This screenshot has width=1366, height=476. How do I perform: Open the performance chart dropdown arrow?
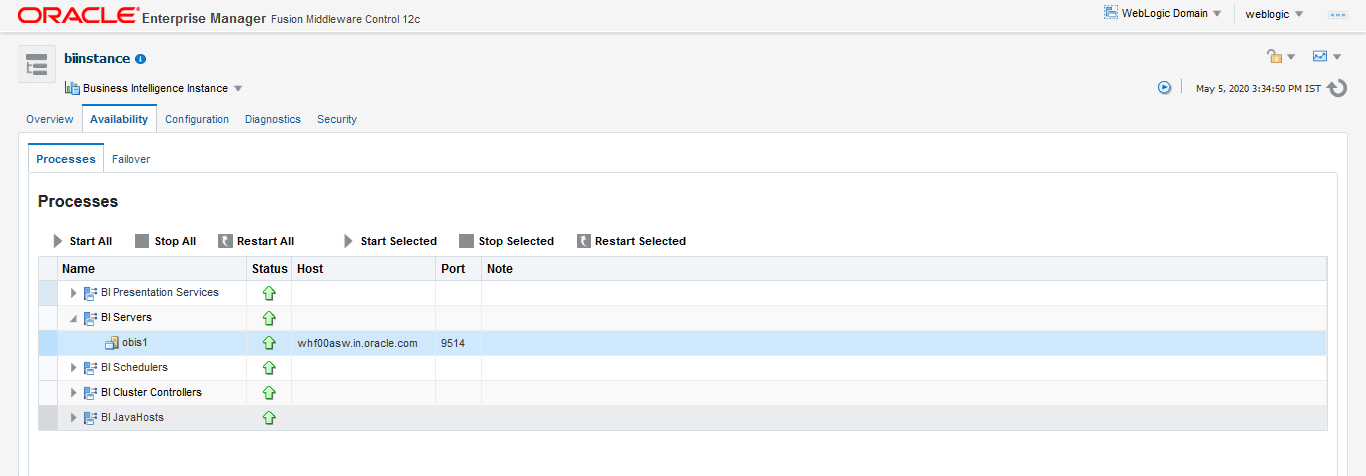[1337, 57]
